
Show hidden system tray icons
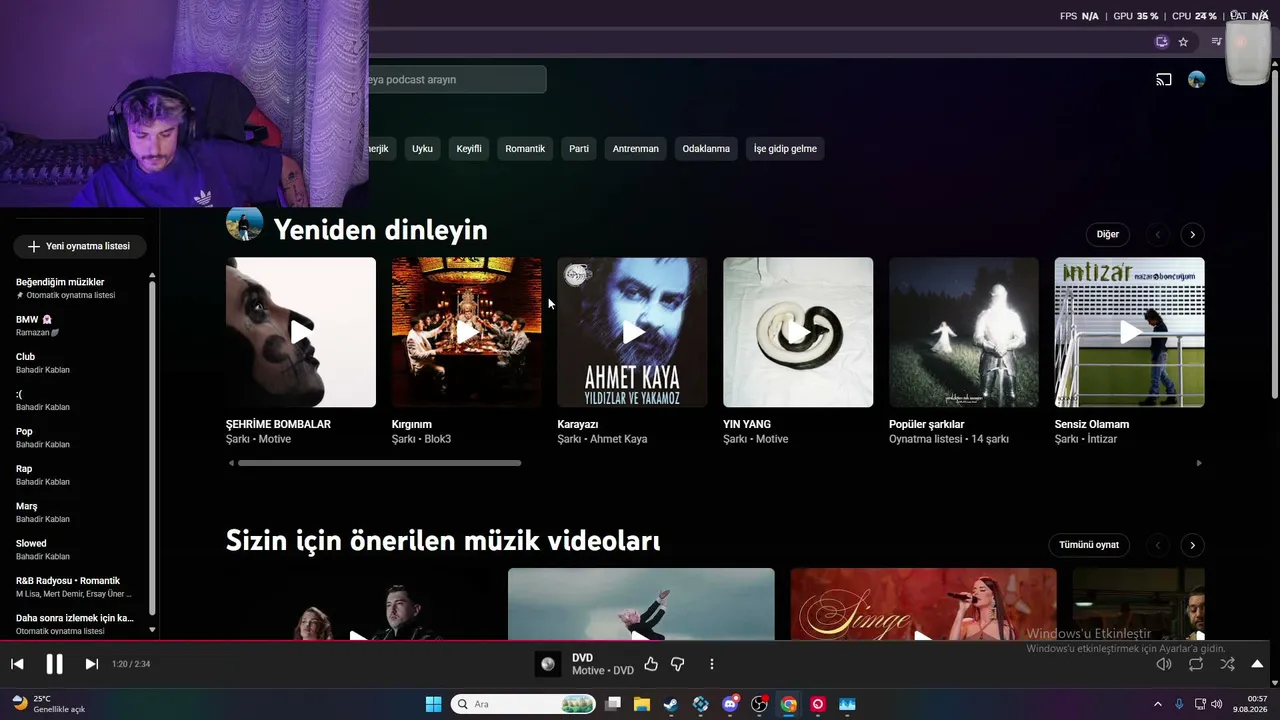[x=1158, y=704]
